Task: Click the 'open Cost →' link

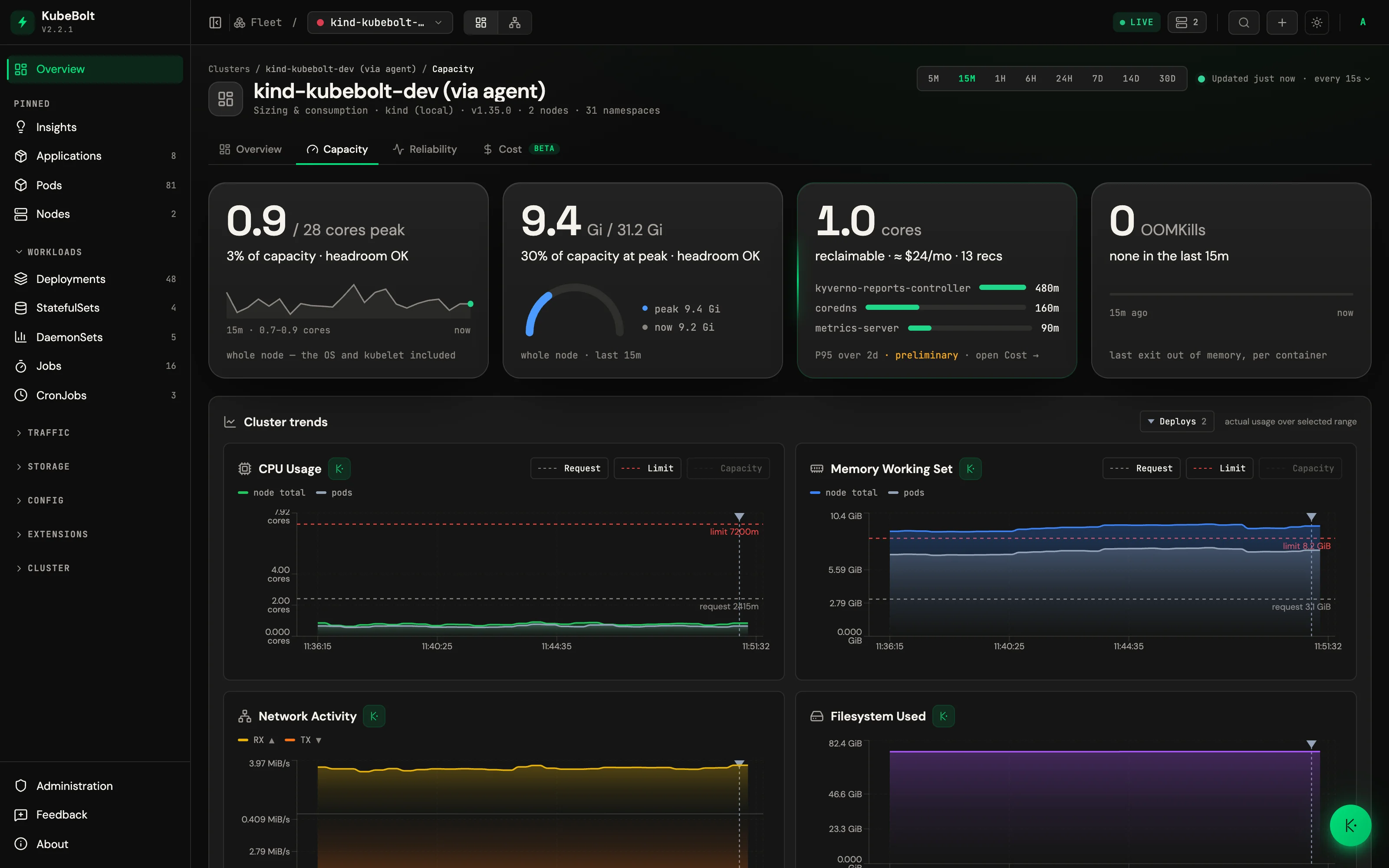Action: [1007, 355]
